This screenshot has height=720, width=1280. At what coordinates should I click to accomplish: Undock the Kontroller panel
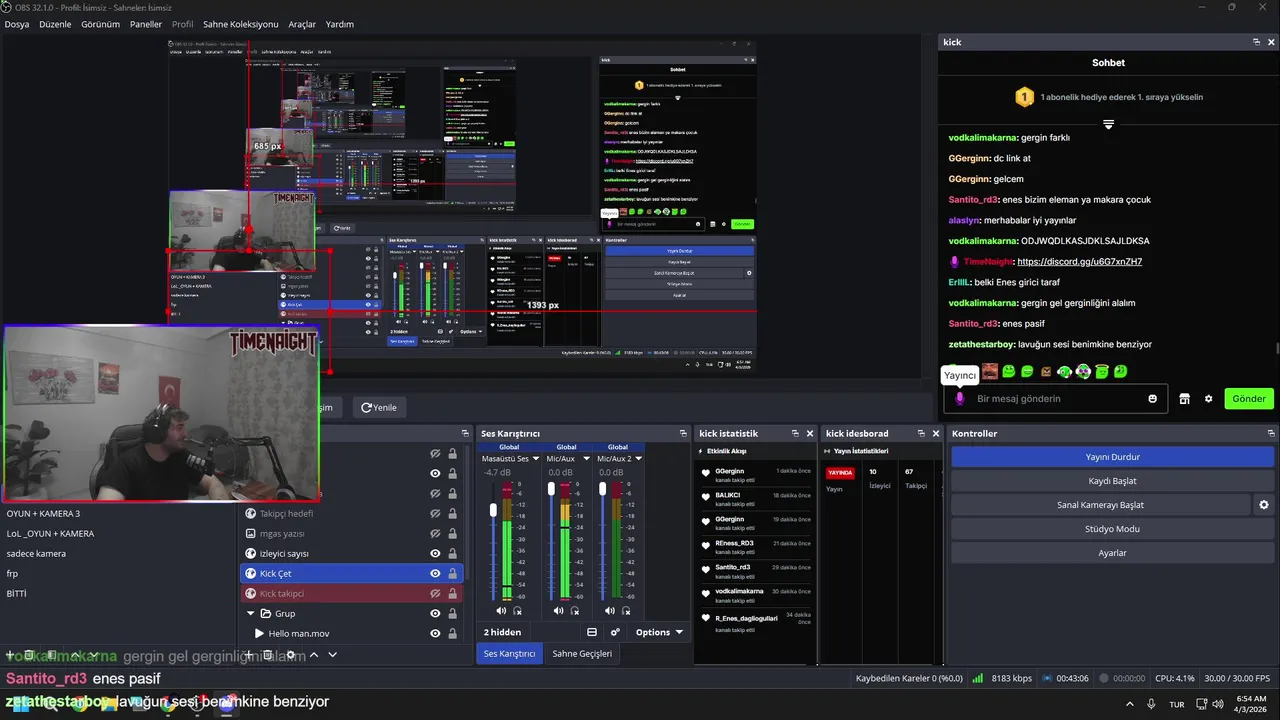coord(1271,433)
